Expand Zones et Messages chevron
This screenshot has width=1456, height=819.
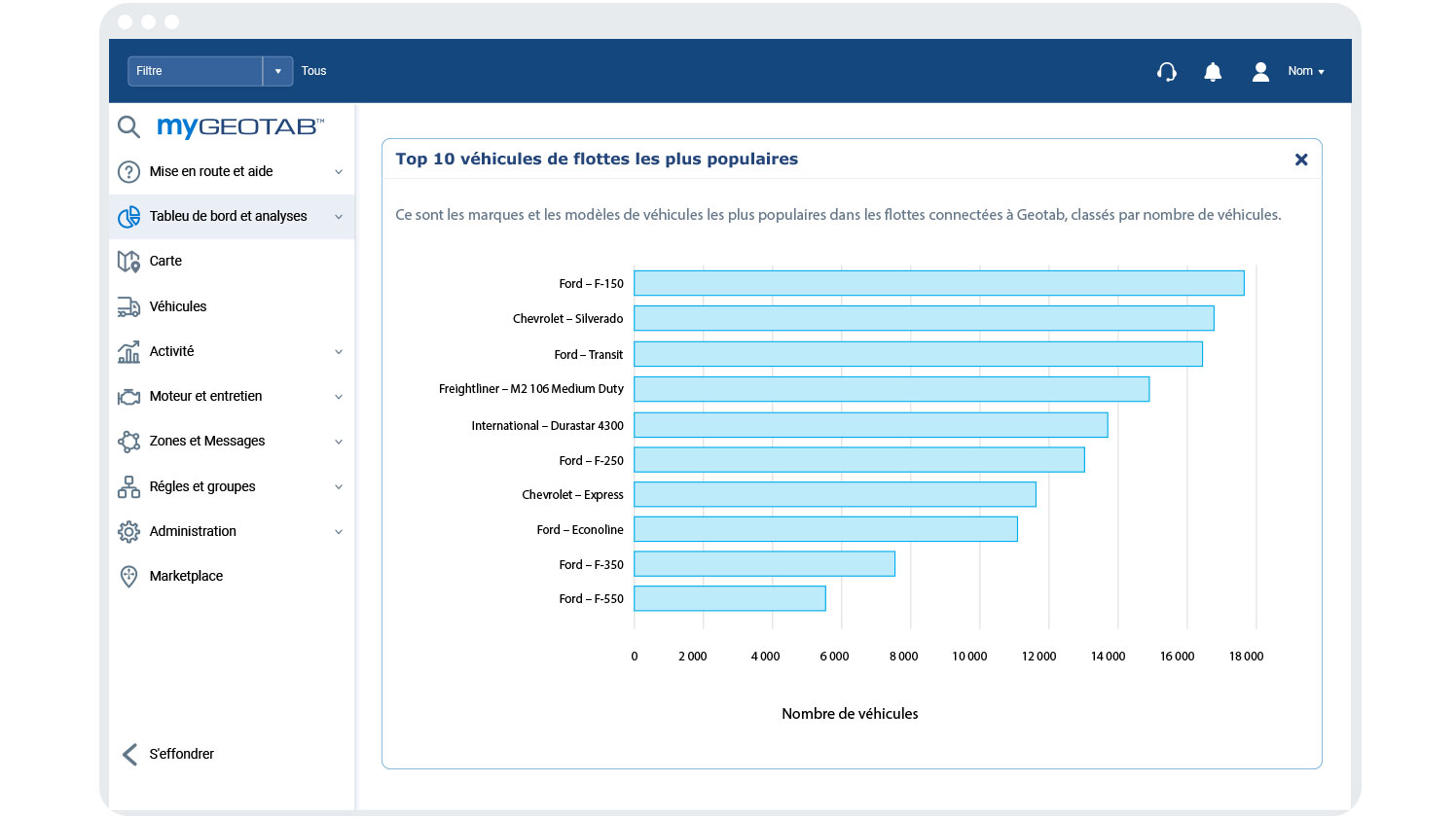339,442
